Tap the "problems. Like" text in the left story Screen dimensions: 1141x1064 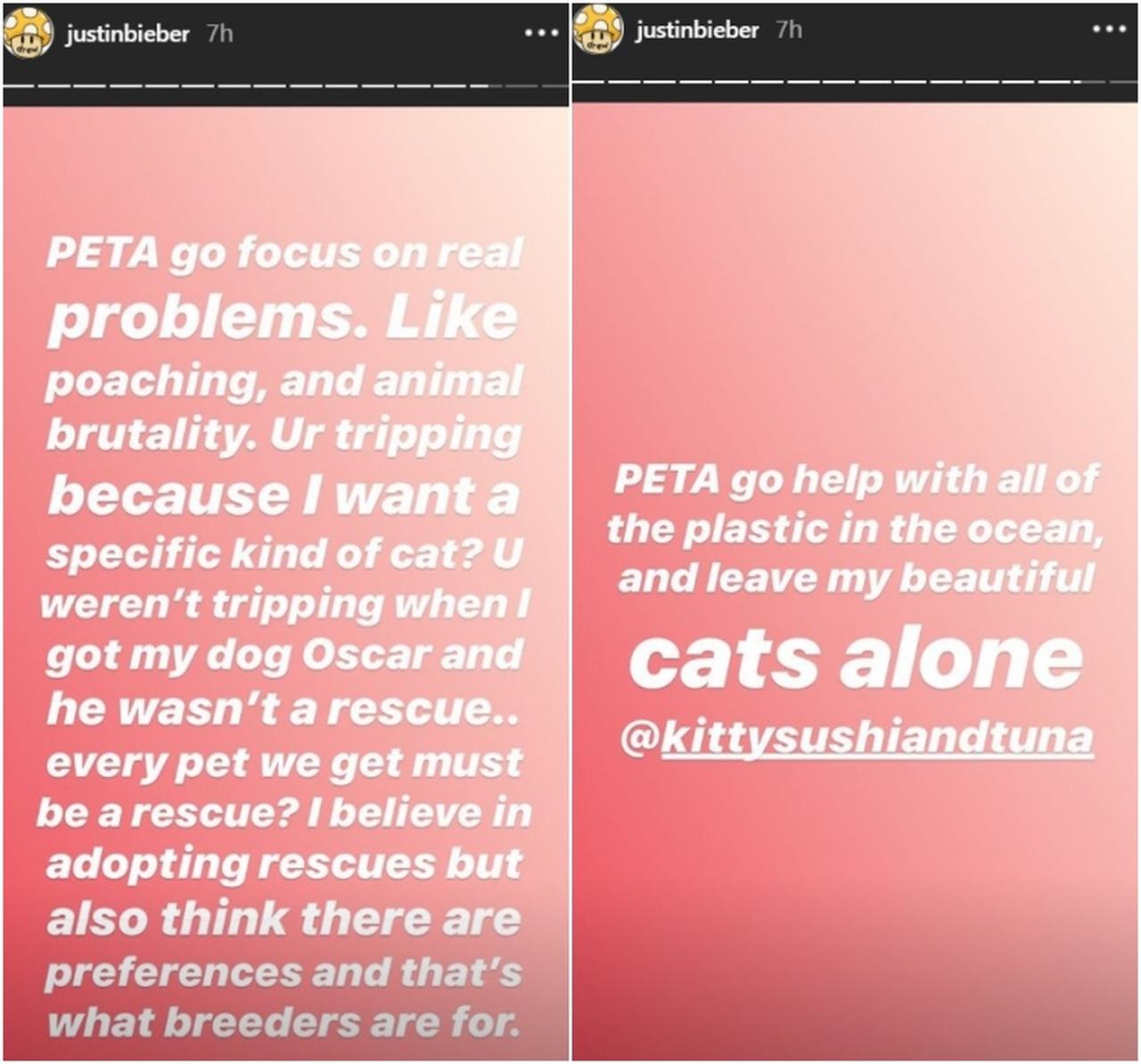pos(283,318)
